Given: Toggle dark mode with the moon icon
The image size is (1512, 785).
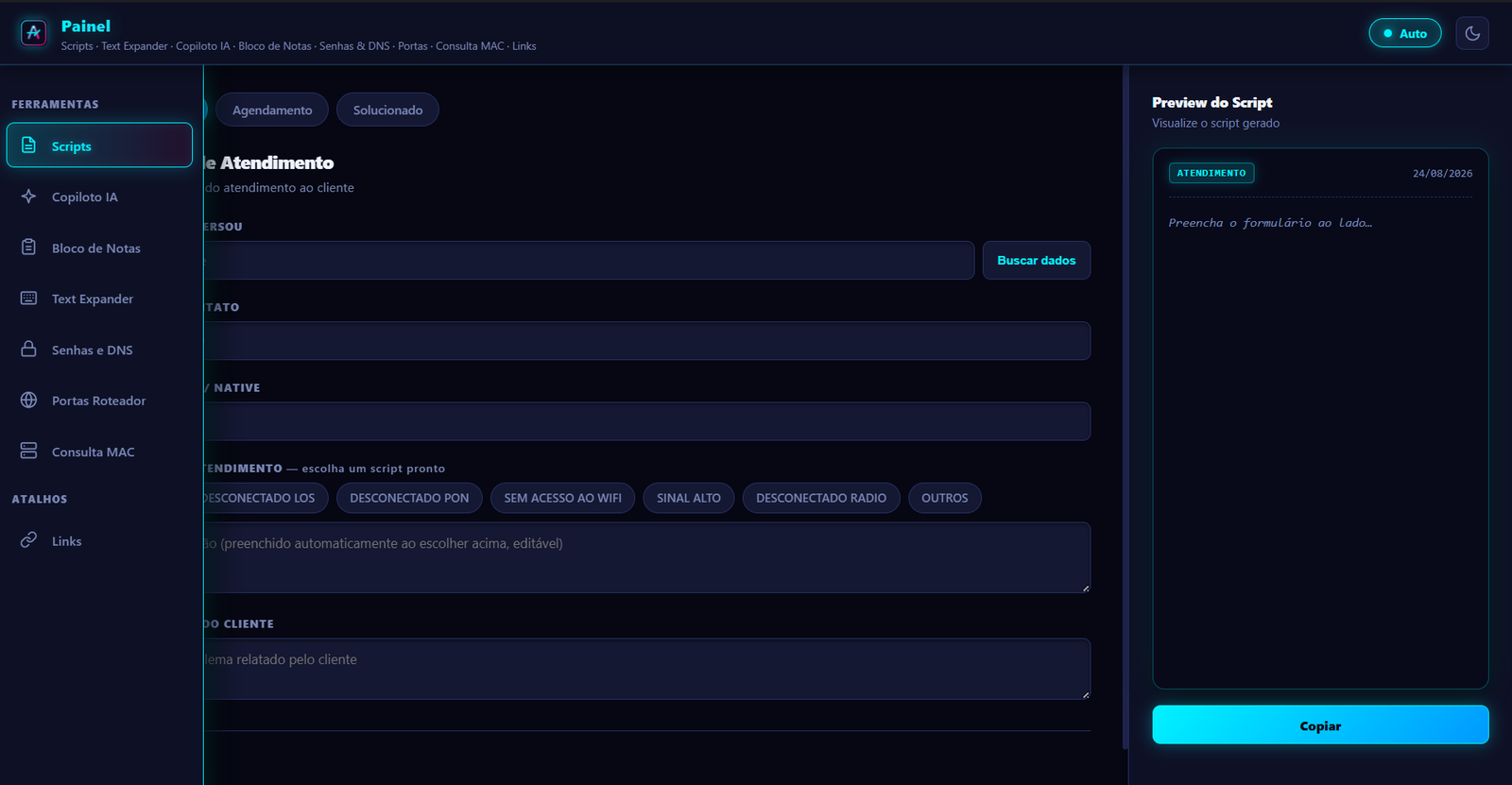Looking at the screenshot, I should pyautogui.click(x=1472, y=33).
